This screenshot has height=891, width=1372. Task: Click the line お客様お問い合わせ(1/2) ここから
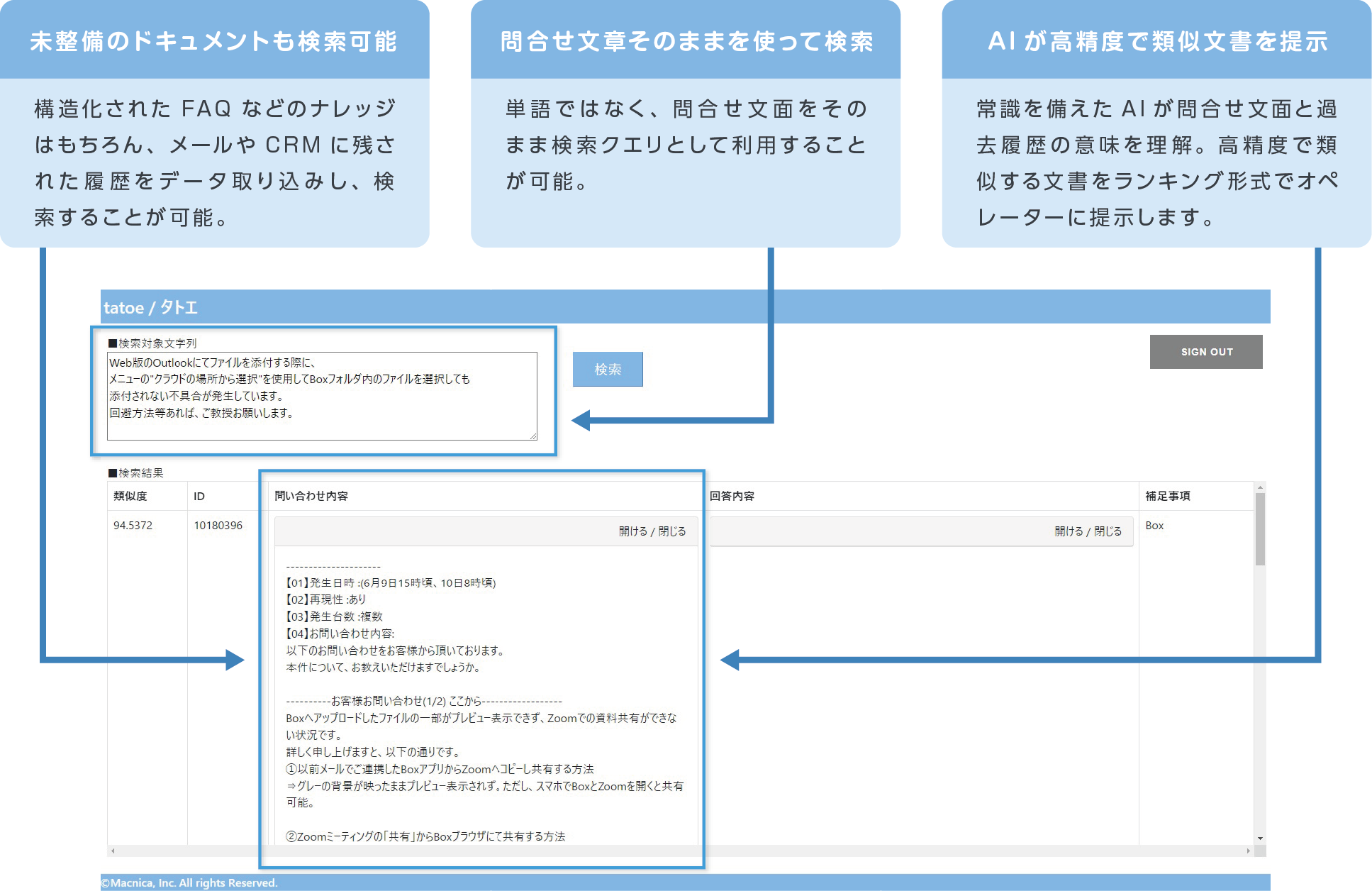click(424, 701)
